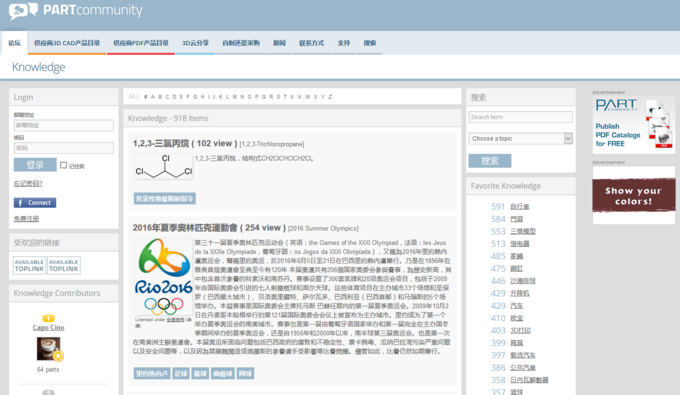This screenshot has width=680, height=395.
Task: Open the Show your colors advertisement
Action: click(x=634, y=195)
